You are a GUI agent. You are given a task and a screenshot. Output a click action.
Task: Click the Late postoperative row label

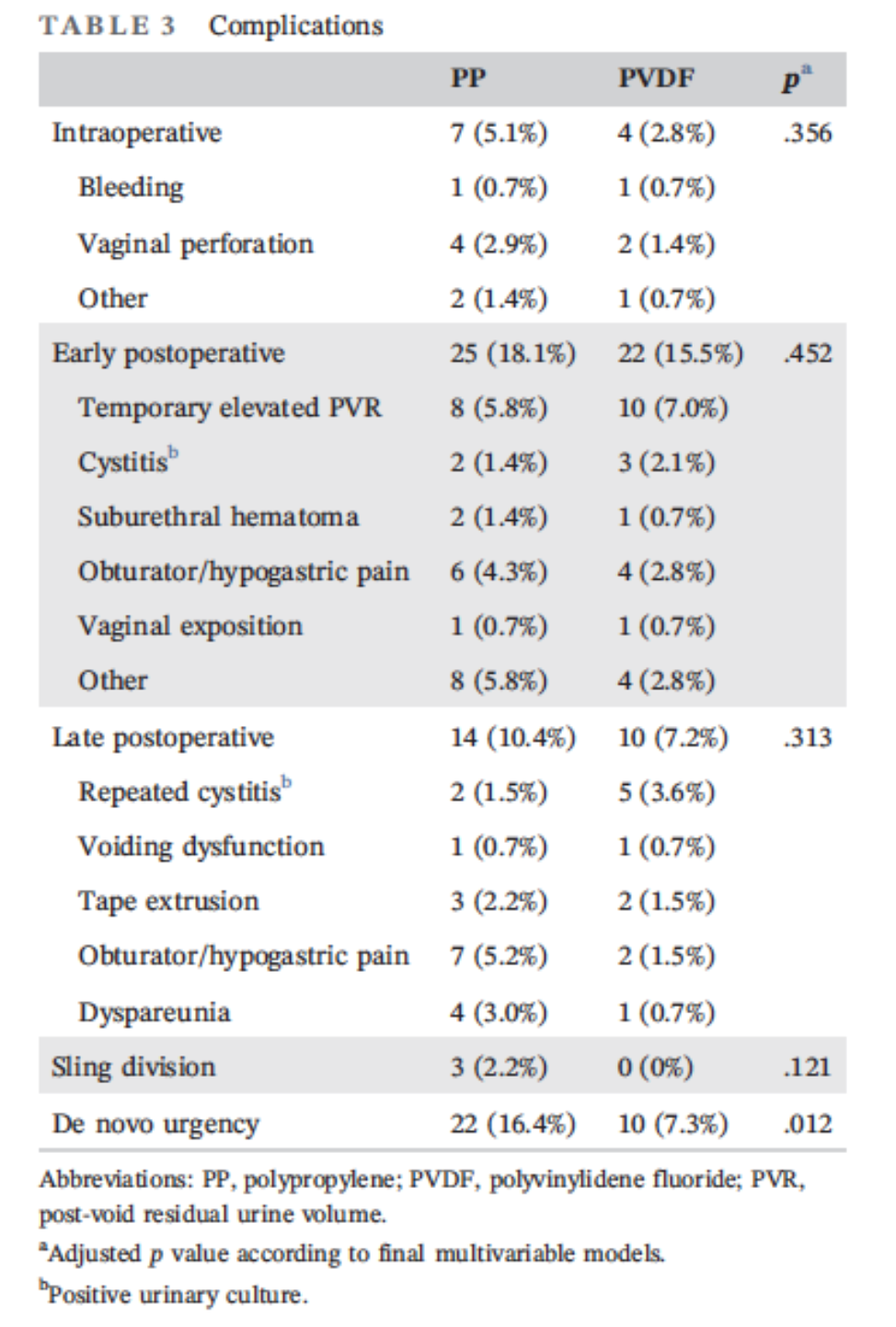[x=163, y=738]
